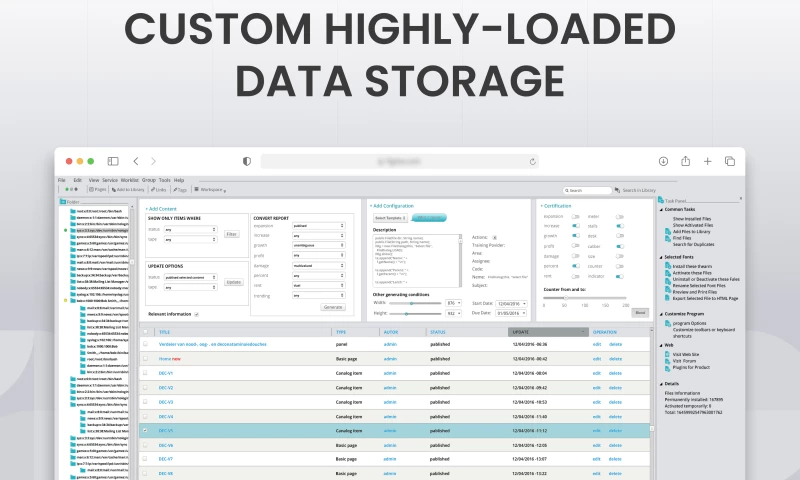This screenshot has height=480, width=800.
Task: Close the Task Panel with x
Action: click(x=741, y=198)
